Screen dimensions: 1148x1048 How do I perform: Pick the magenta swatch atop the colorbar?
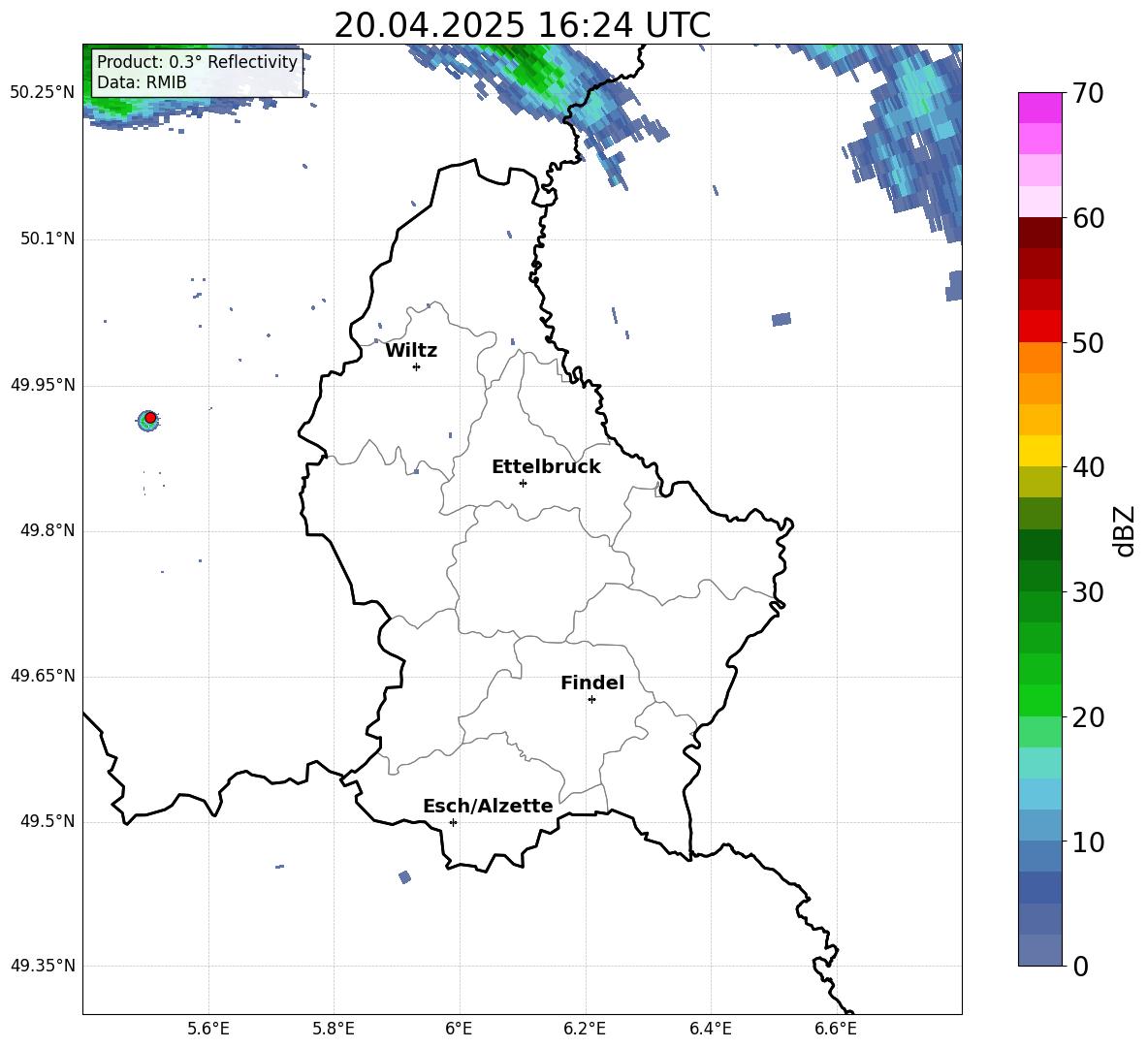point(1040,109)
